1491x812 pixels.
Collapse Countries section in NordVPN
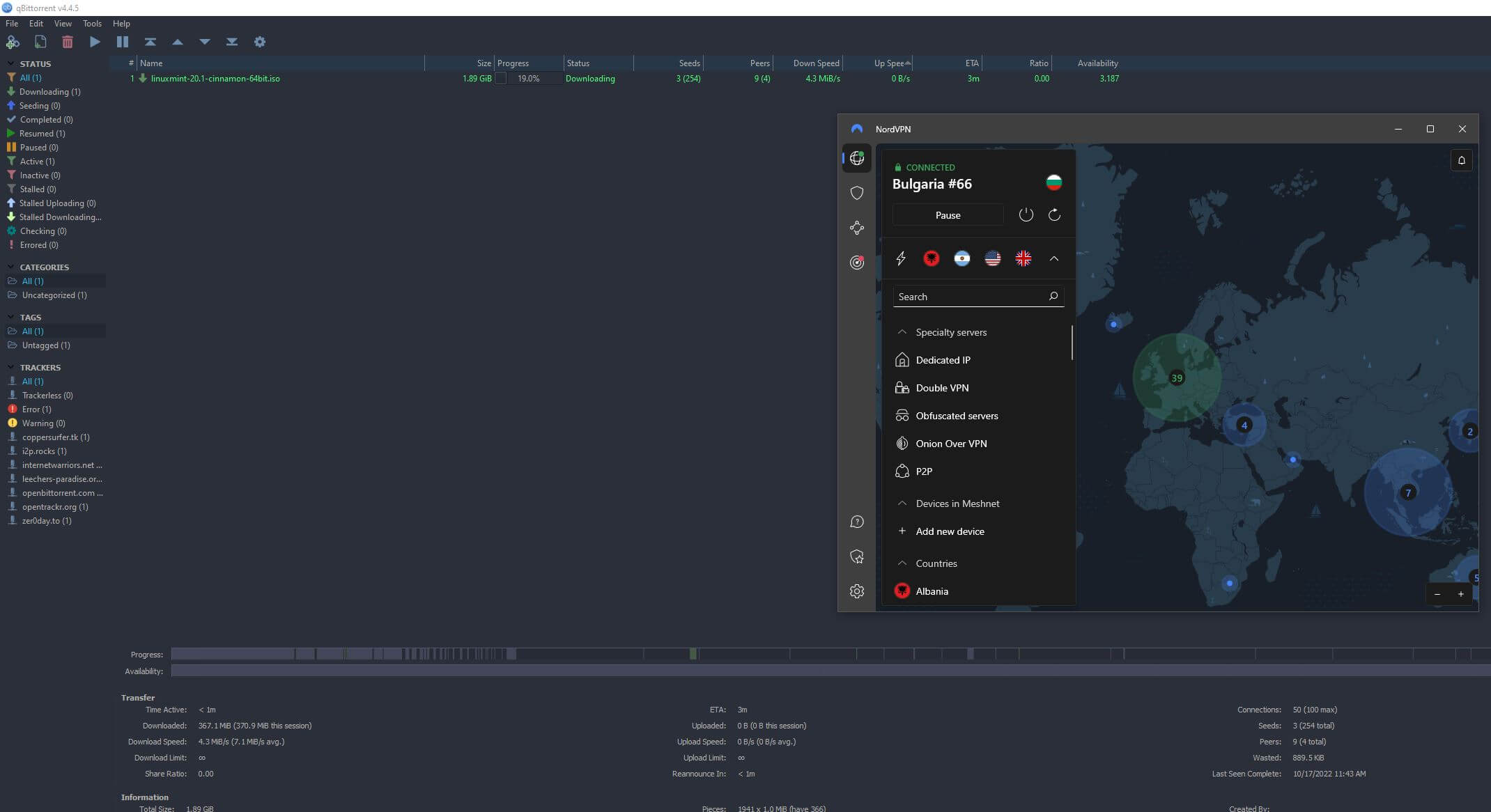902,563
